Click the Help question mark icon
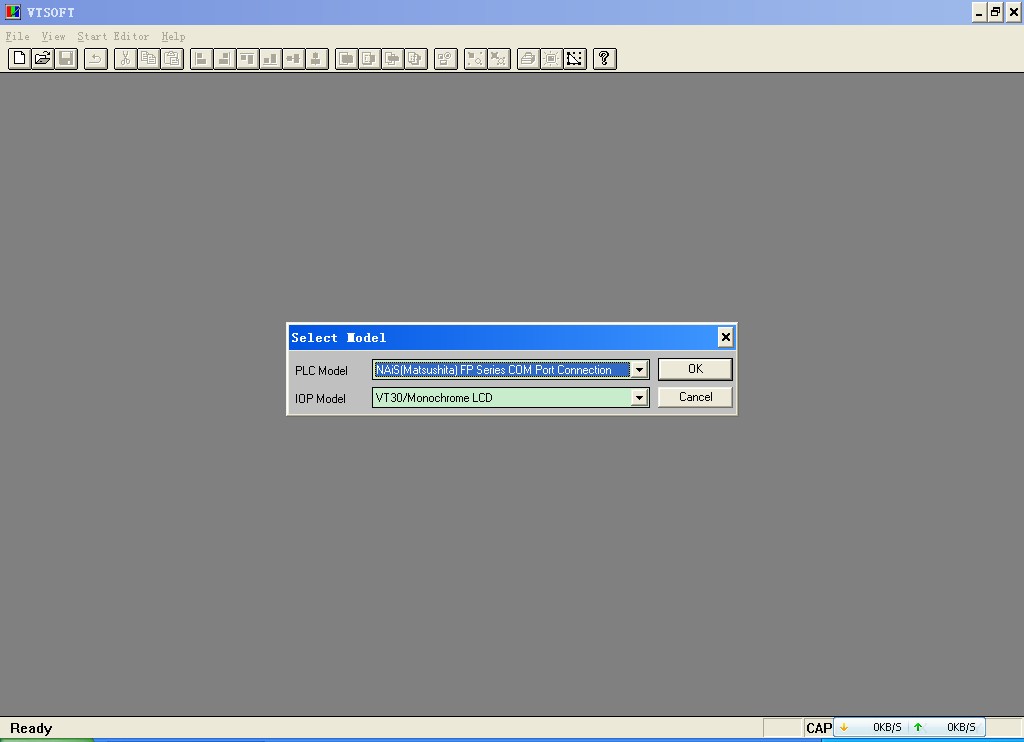The width and height of the screenshot is (1024, 742). (x=604, y=59)
